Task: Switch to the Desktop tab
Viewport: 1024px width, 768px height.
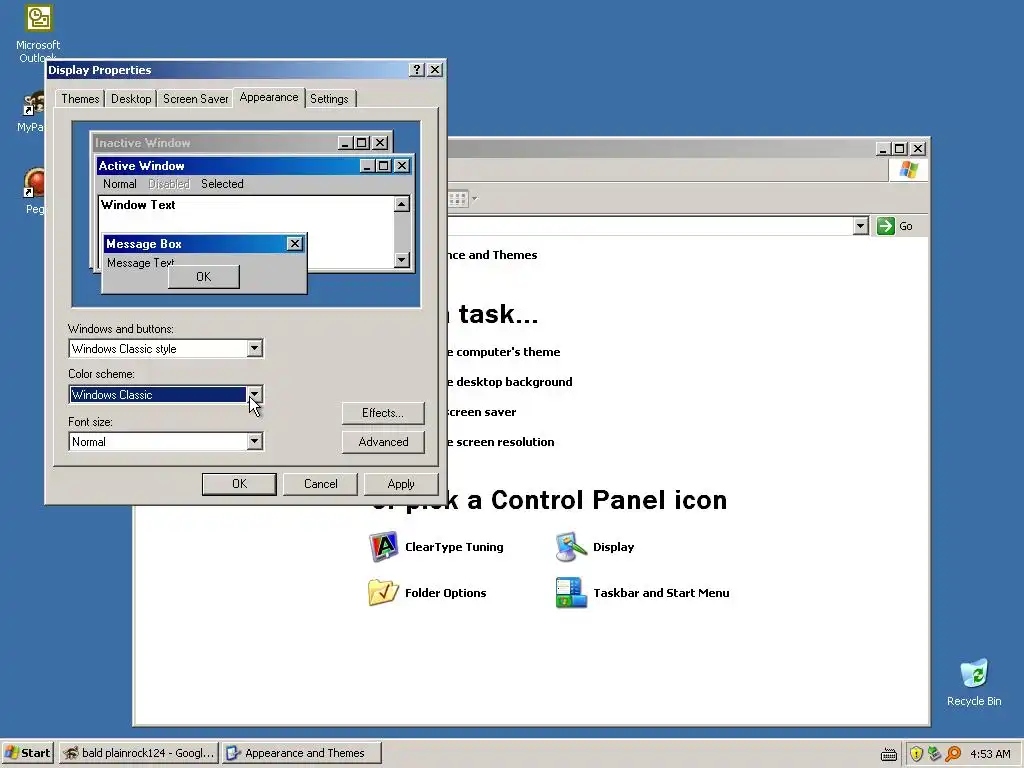Action: [131, 99]
